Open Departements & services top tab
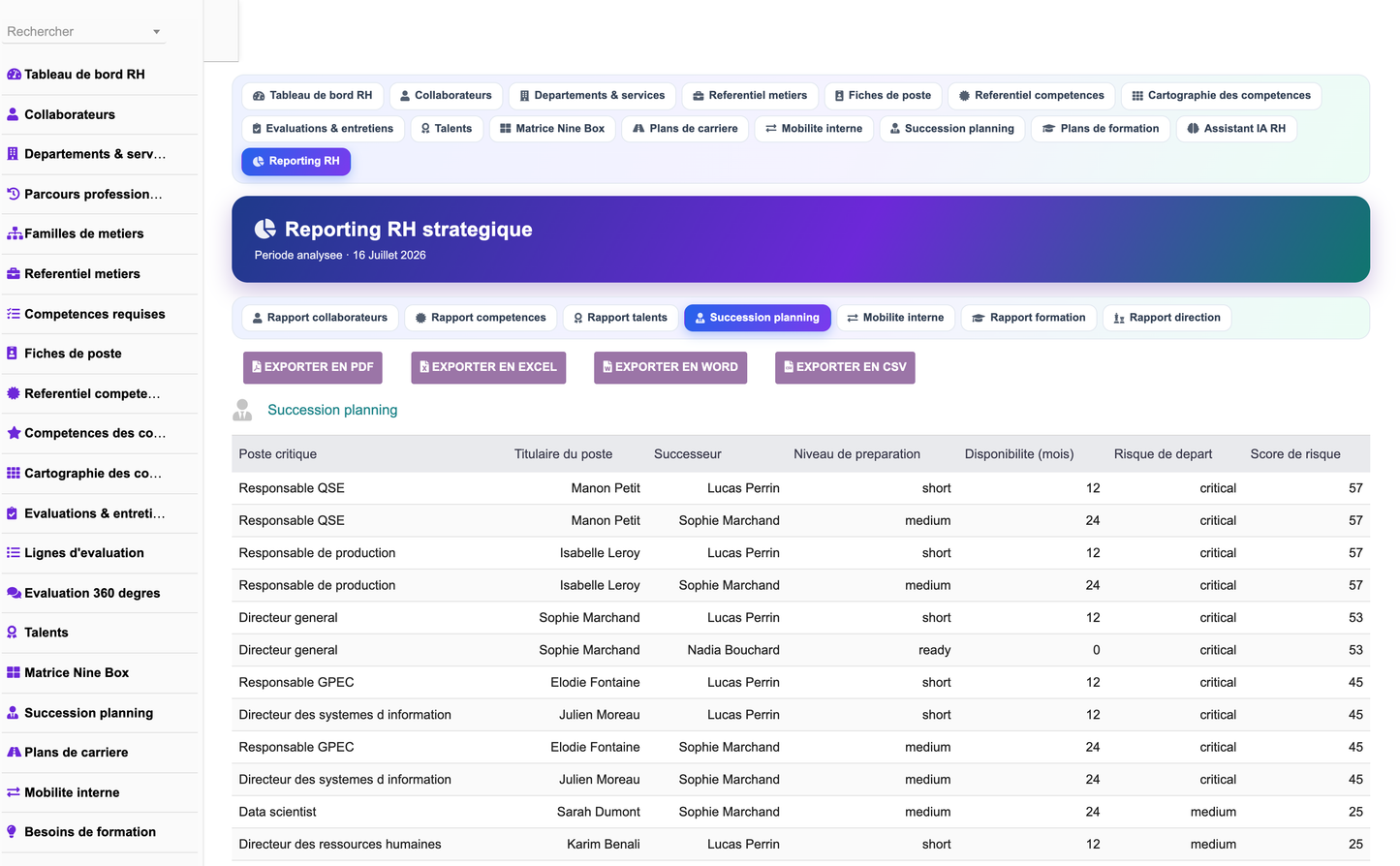This screenshot has width=1400, height=866. (x=592, y=96)
